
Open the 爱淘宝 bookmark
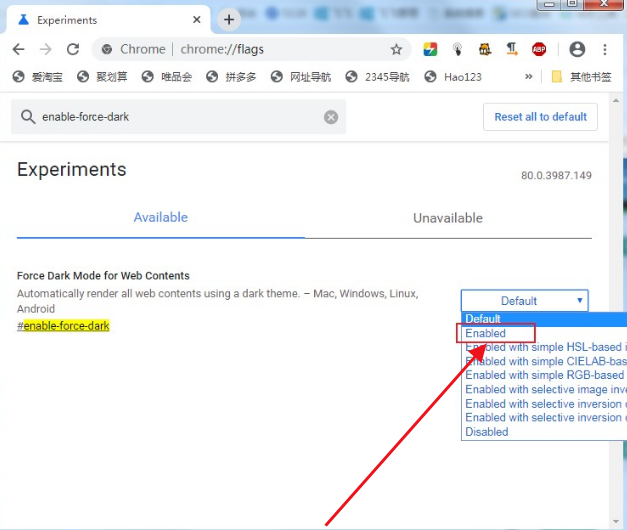[38, 76]
